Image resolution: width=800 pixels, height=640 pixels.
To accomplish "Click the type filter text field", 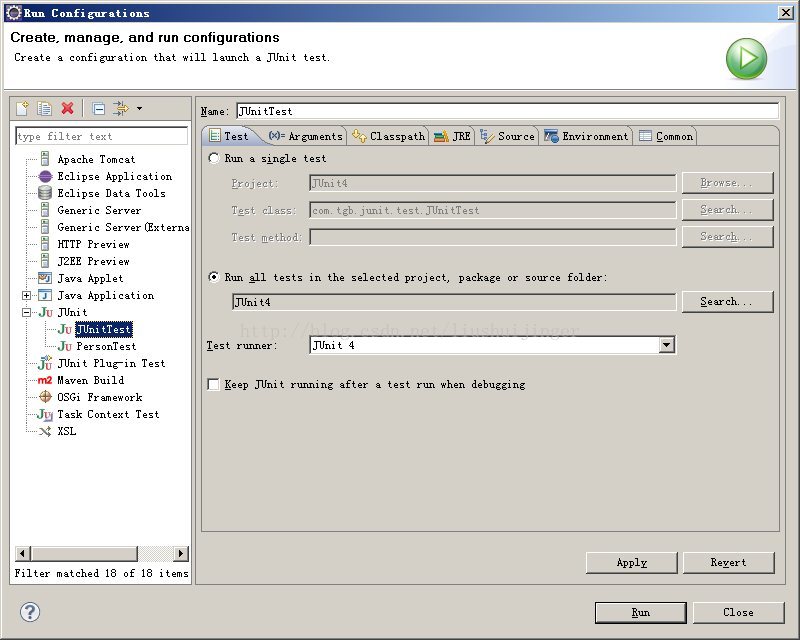I will 102,136.
